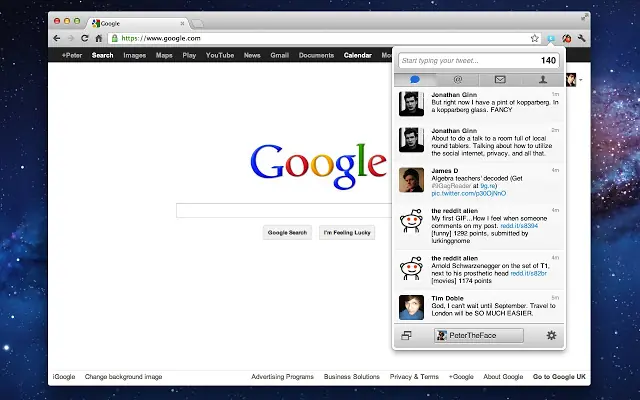Follow the redd.it/s82br link
The height and width of the screenshot is (400, 640).
pyautogui.click(x=529, y=273)
